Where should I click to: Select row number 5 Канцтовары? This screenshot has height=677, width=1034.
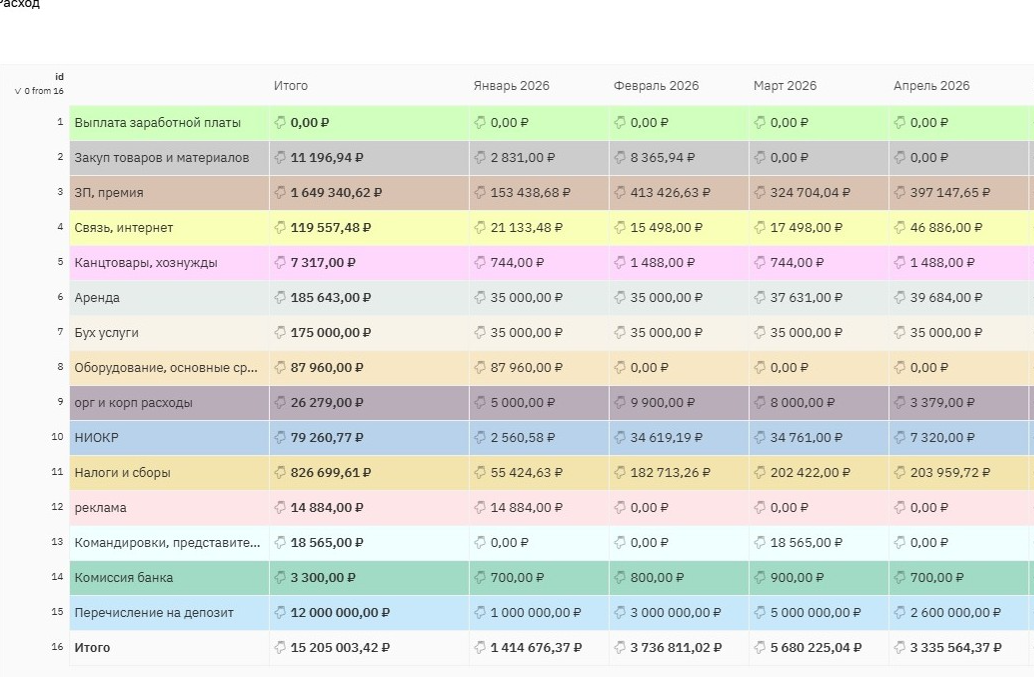point(60,262)
